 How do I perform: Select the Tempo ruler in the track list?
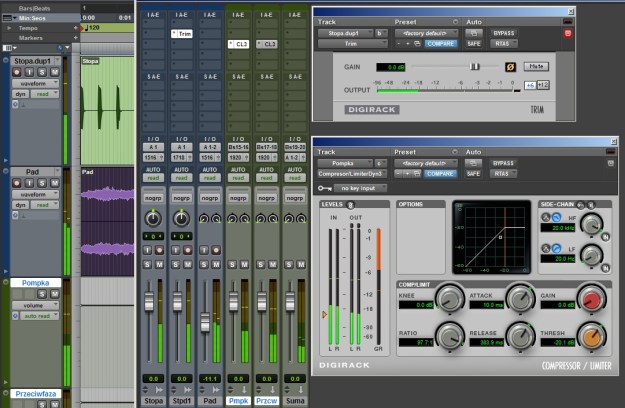(26, 28)
